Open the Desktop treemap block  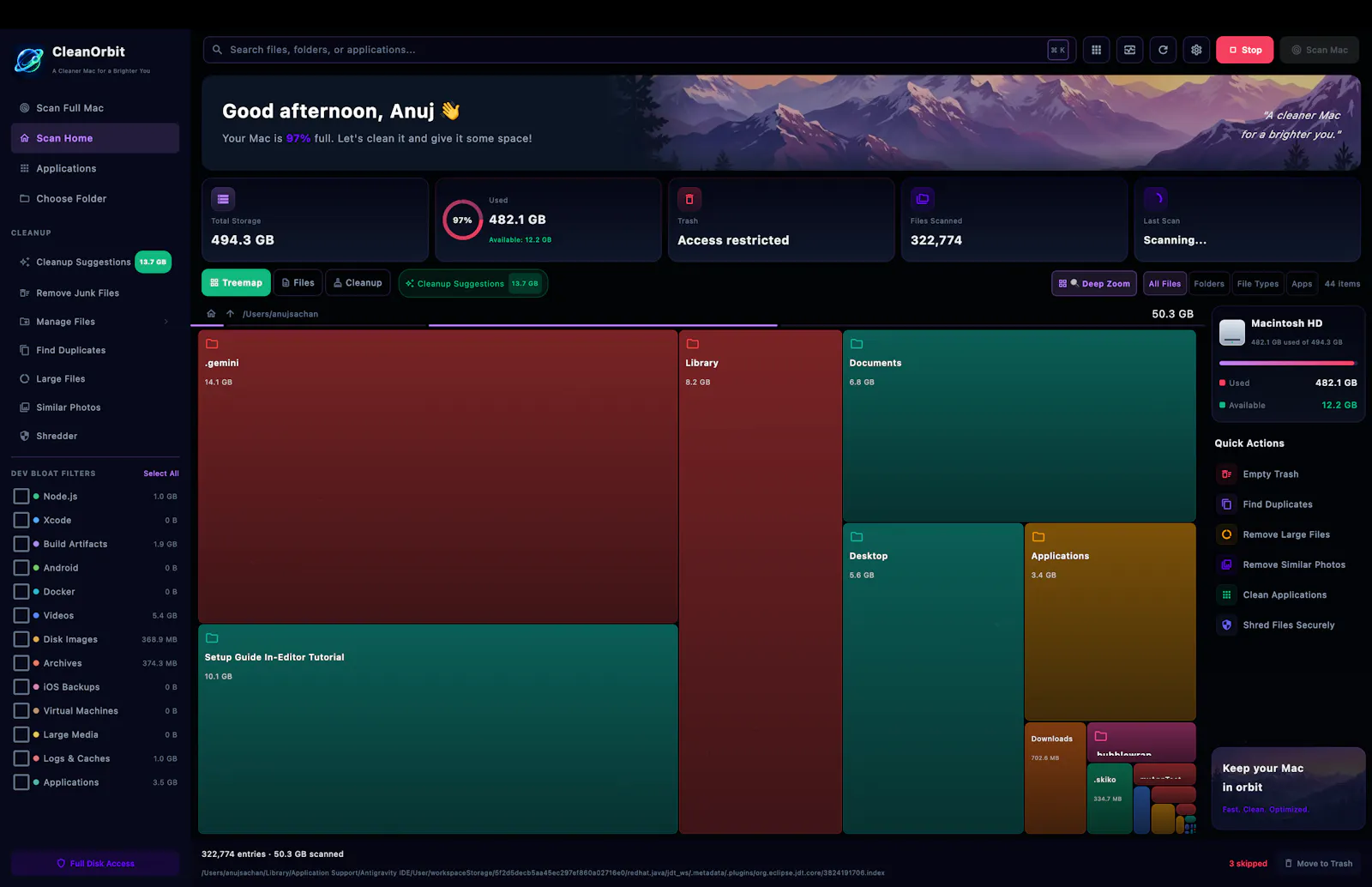click(933, 679)
